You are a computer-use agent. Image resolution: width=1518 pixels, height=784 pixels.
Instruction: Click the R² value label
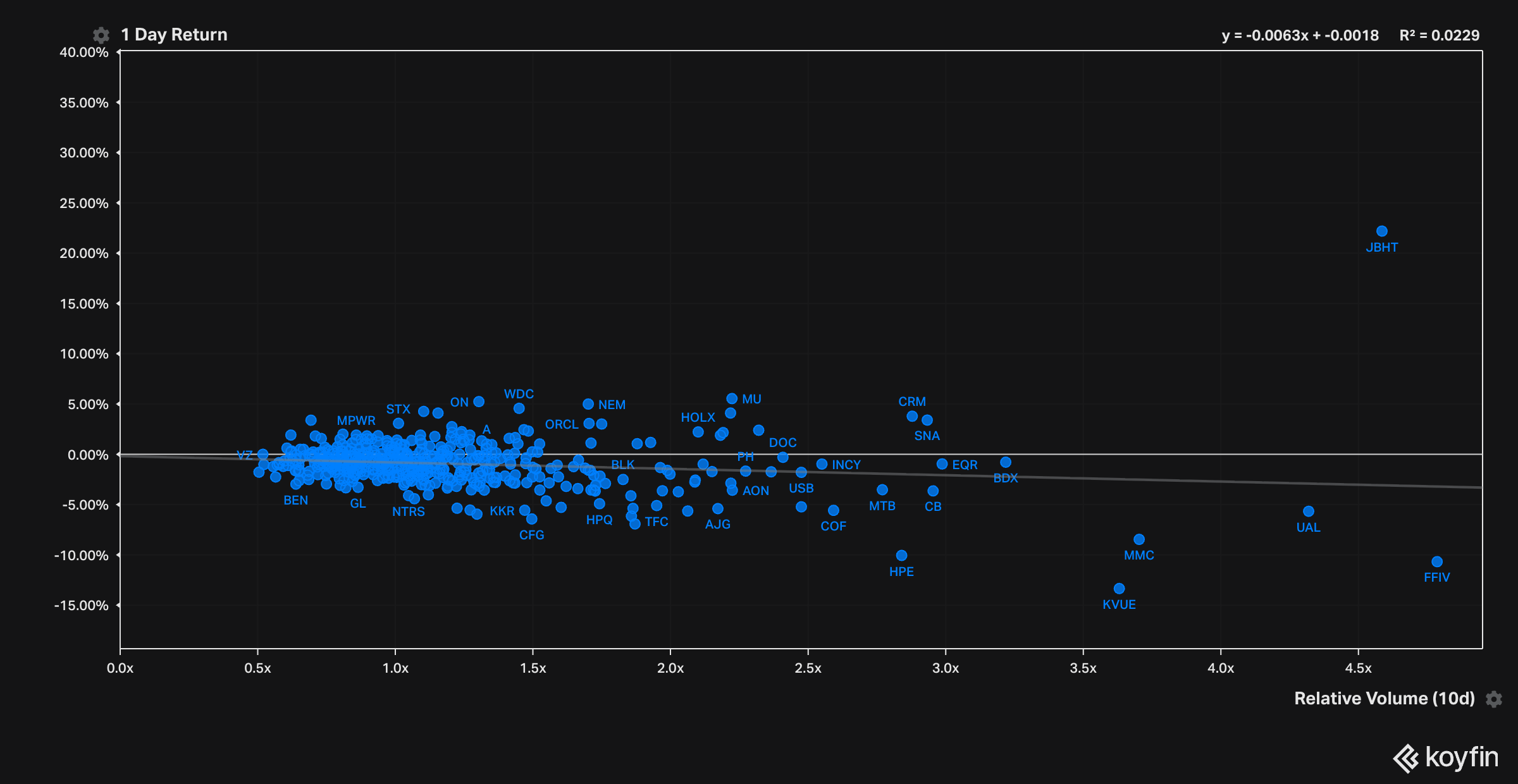[x=1439, y=35]
